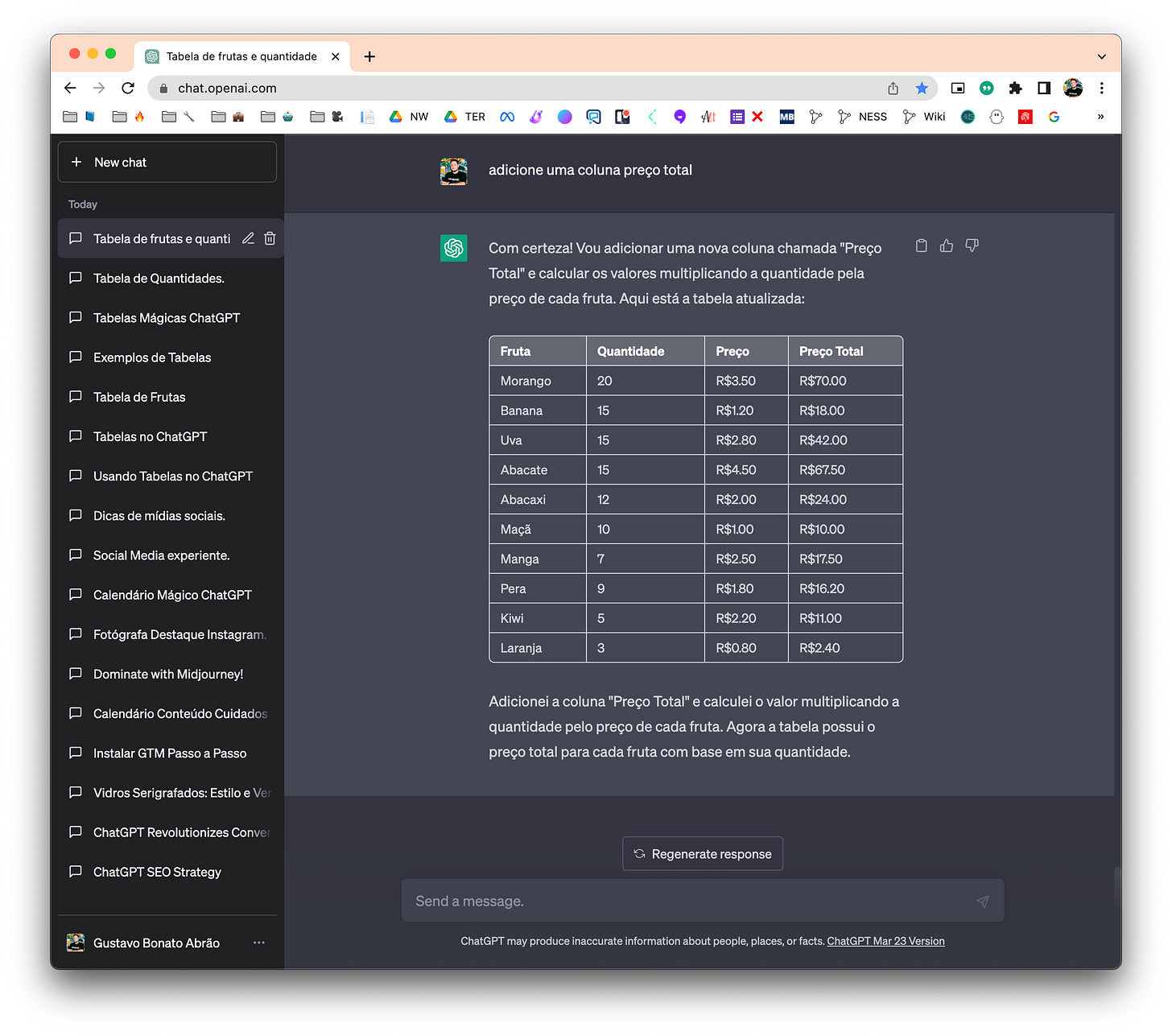The height and width of the screenshot is (1036, 1172).
Task: Close the 'Tabela de frutas e quantidade' tab
Action: [x=336, y=56]
